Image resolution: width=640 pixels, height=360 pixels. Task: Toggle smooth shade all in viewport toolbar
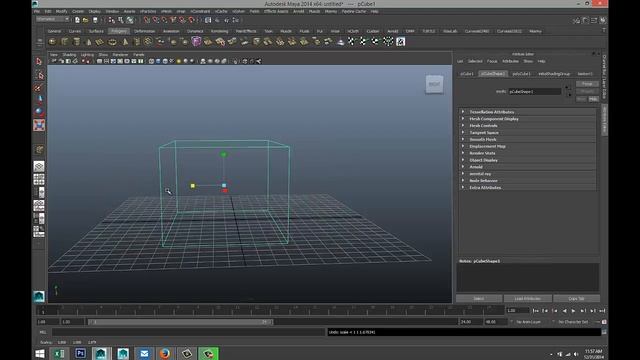click(x=158, y=61)
